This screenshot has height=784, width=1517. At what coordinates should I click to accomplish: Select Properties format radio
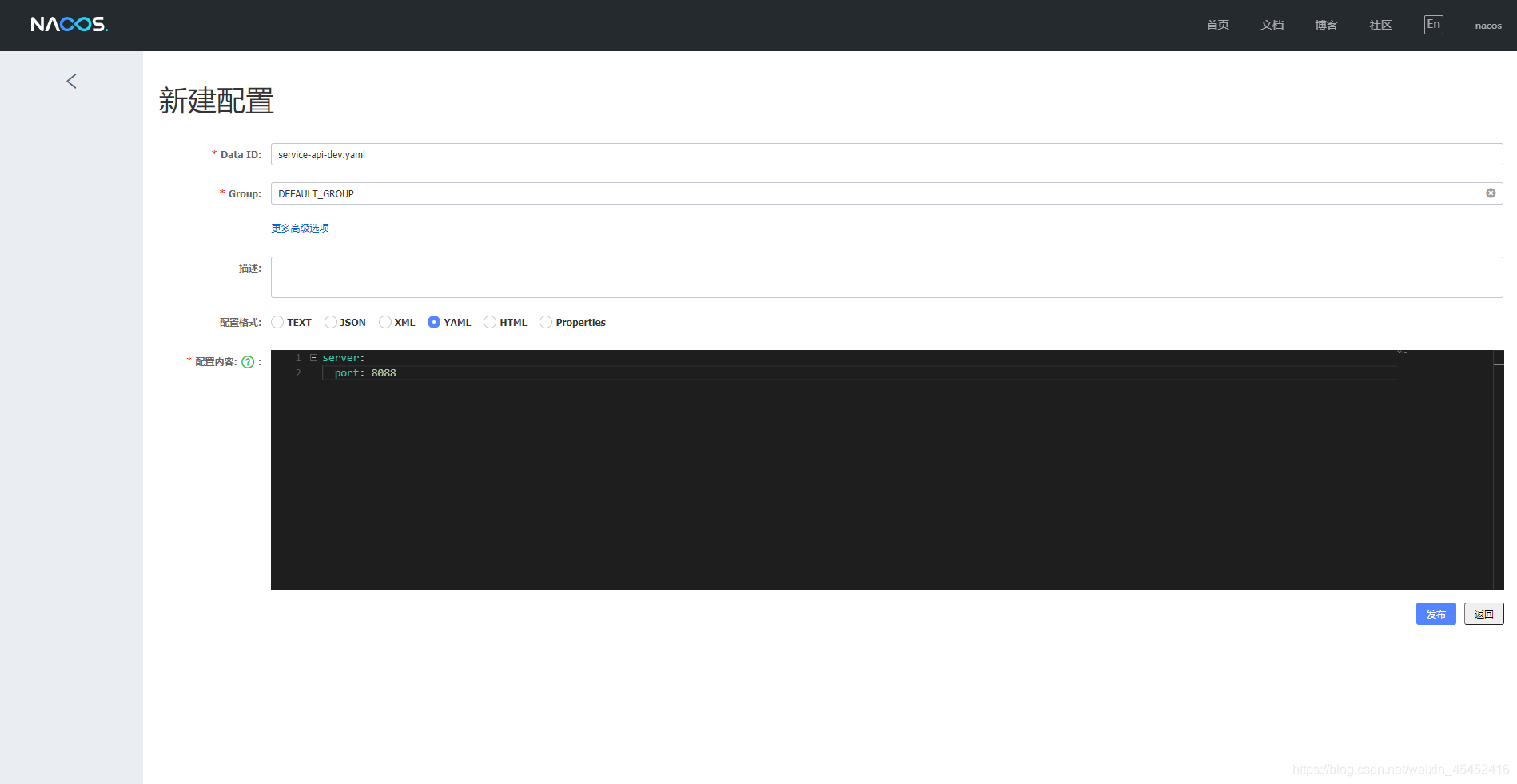[x=546, y=322]
